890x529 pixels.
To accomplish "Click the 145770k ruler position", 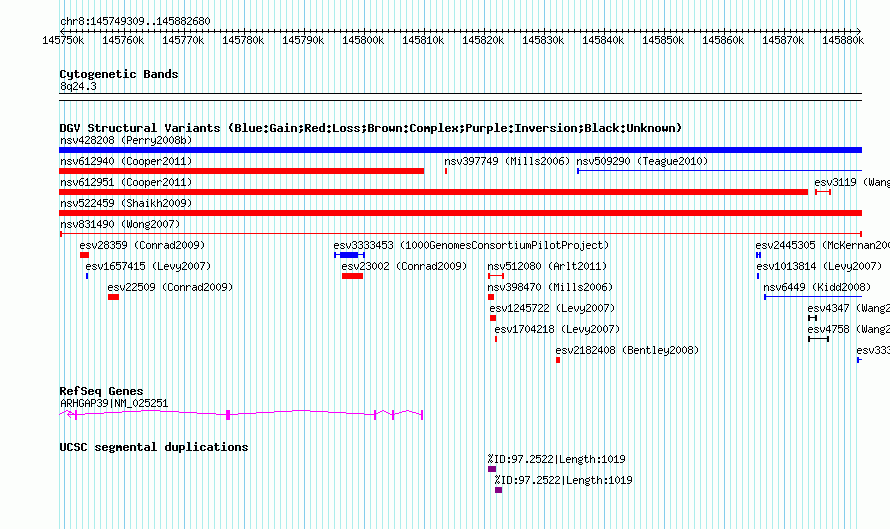I will coord(183,40).
